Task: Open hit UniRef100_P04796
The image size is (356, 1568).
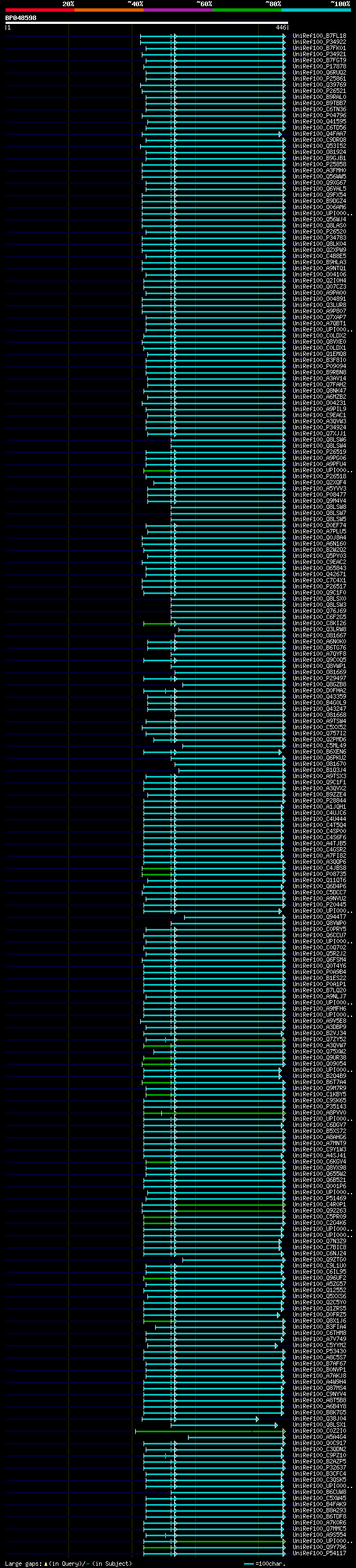Action: 319,116
